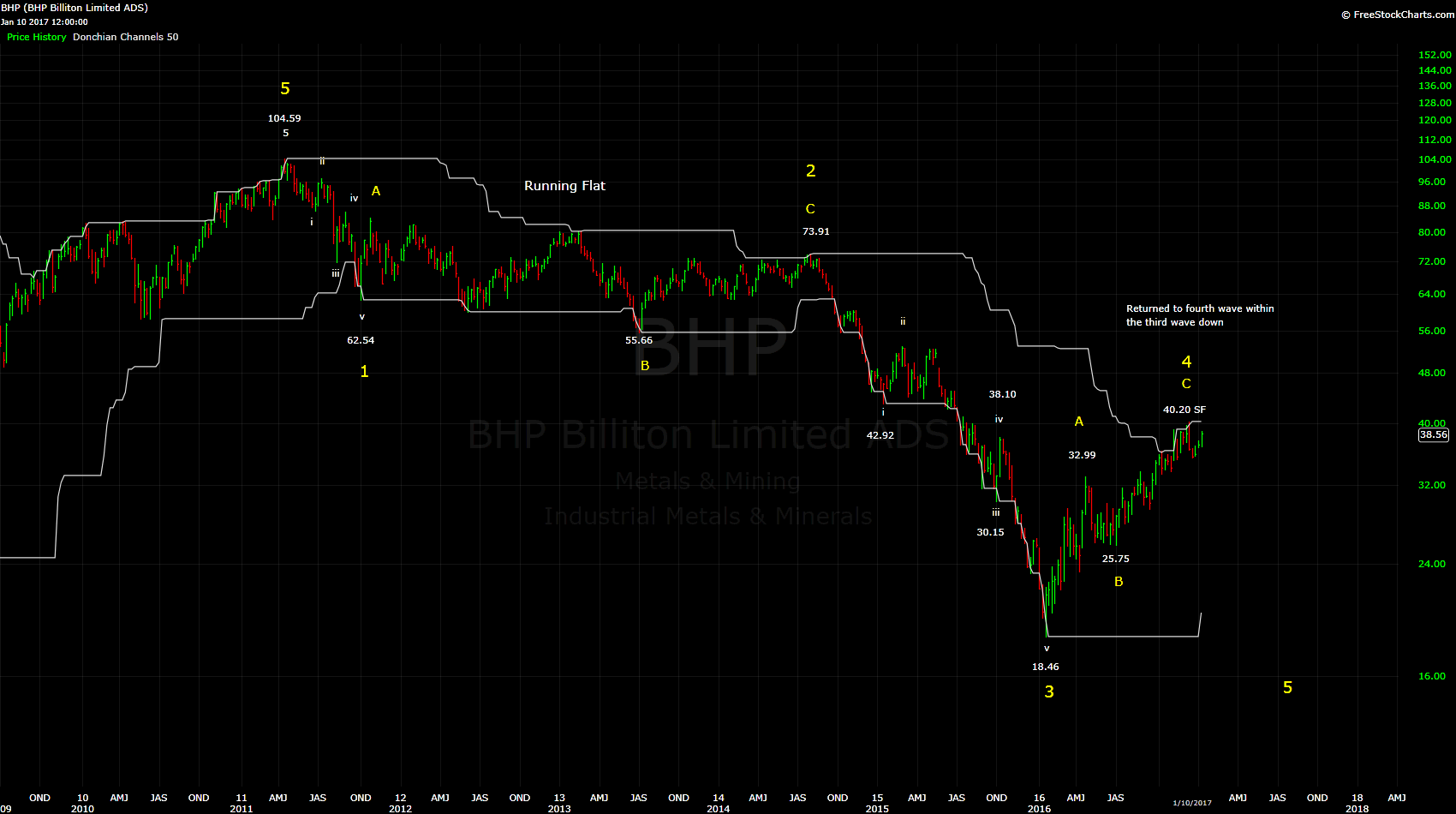Click the BHP Billiton Limited ADS chart title

click(x=75, y=8)
